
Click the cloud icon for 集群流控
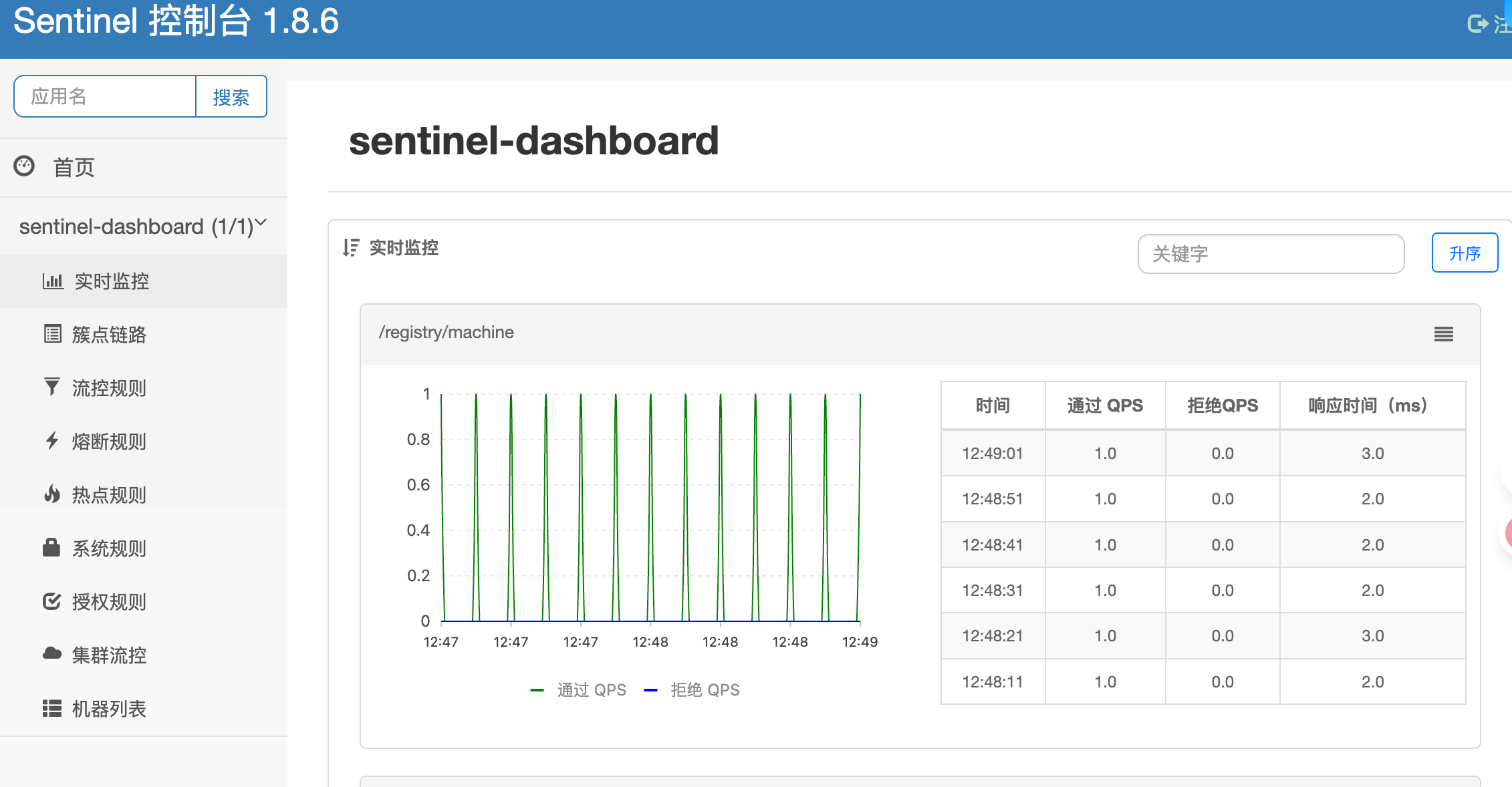pyautogui.click(x=52, y=653)
